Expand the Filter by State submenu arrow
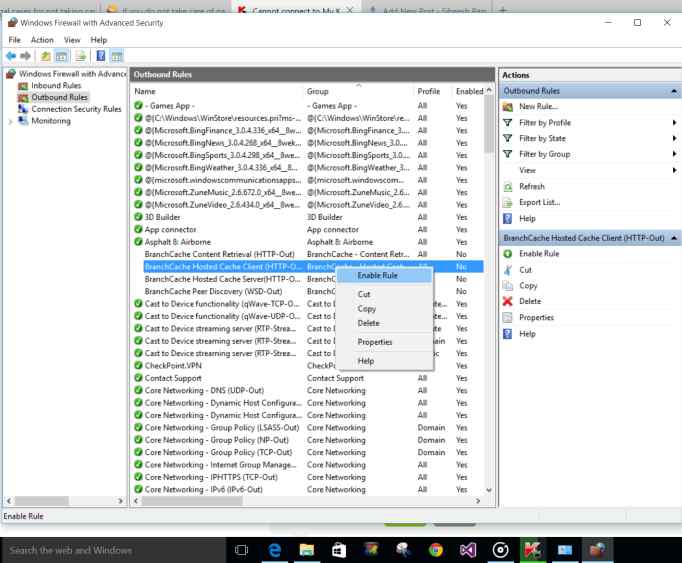 tap(674, 138)
